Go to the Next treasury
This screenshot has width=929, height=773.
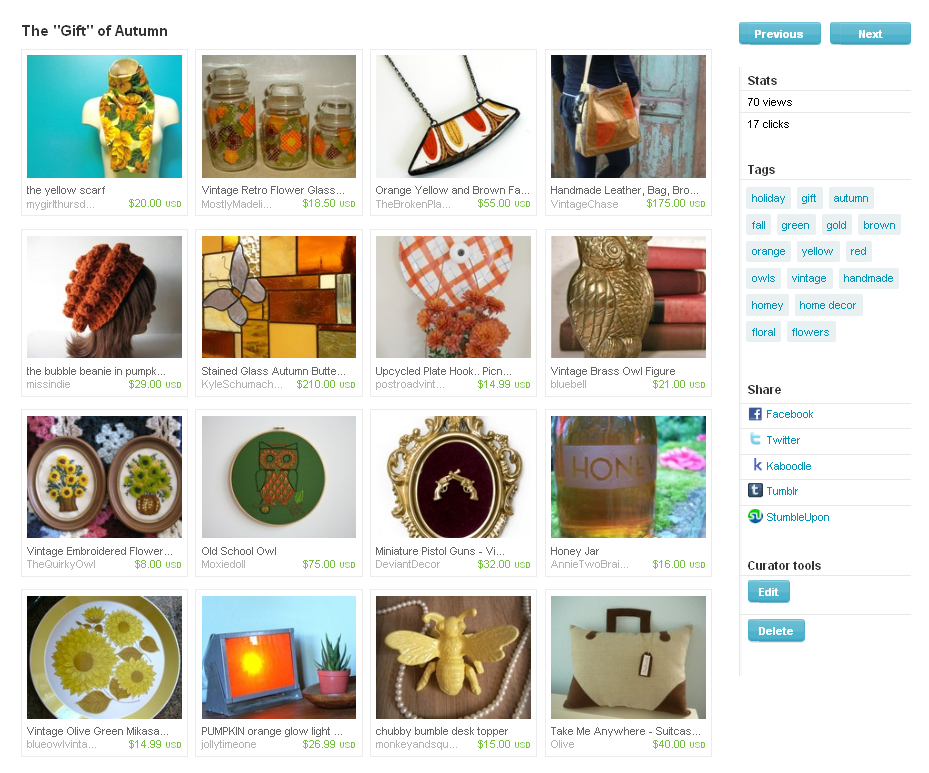870,34
